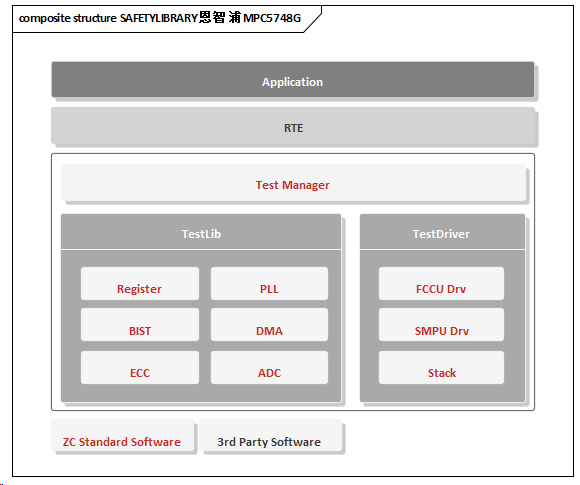Select the PLL test element
This screenshot has height=485, width=580.
(x=269, y=284)
